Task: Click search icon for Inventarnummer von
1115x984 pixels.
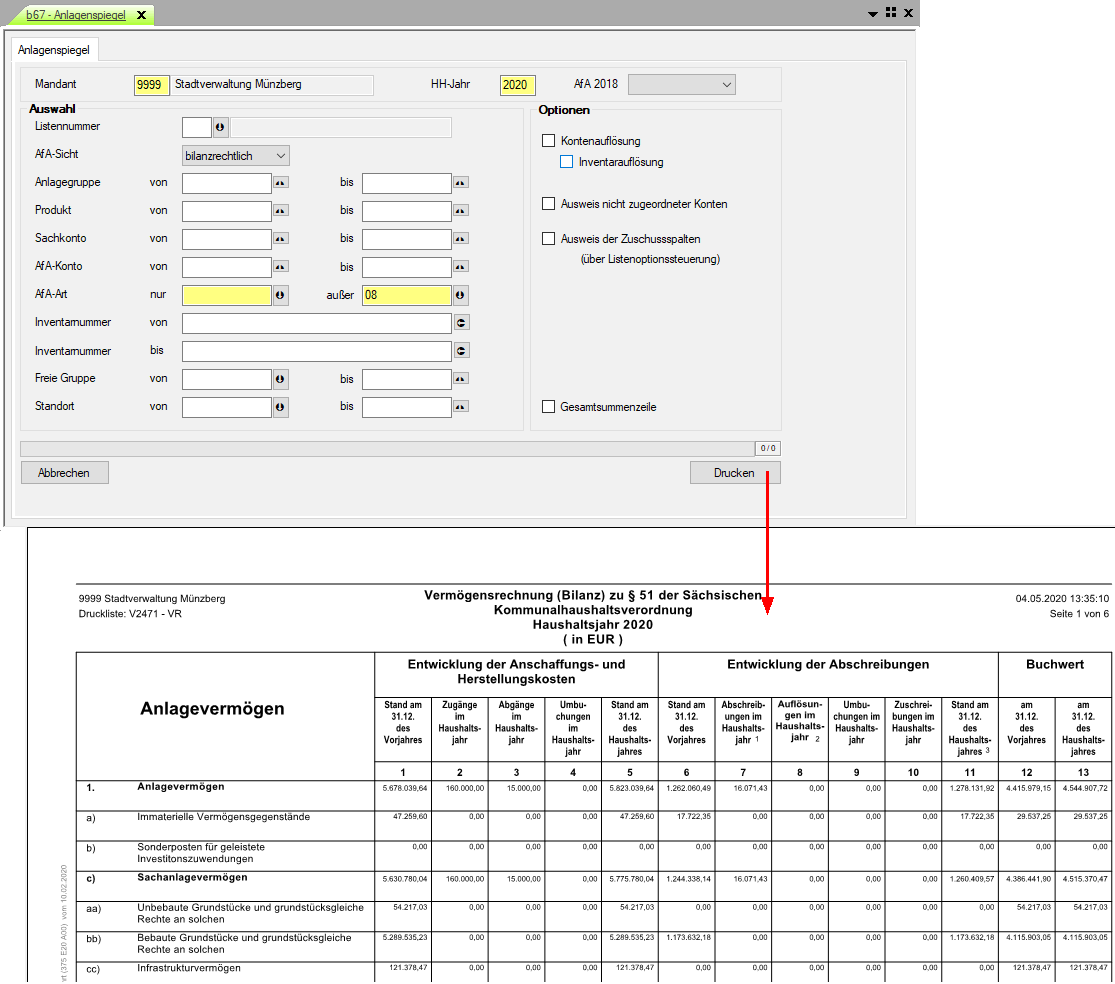Action: point(461,323)
